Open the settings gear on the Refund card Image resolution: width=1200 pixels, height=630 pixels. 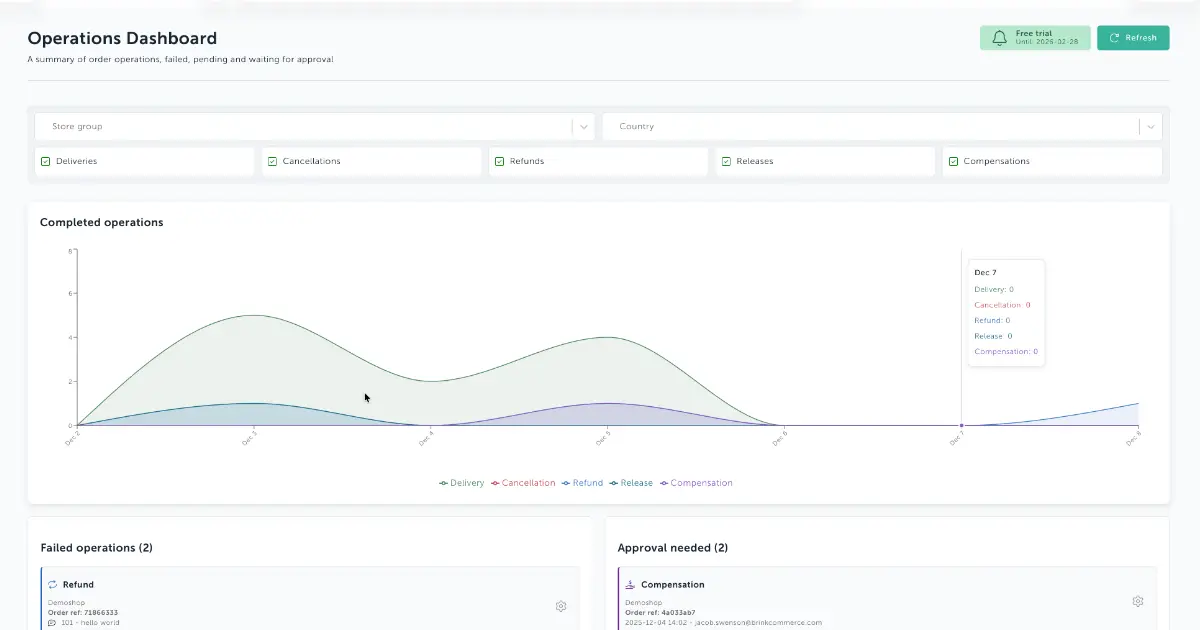[x=560, y=606]
